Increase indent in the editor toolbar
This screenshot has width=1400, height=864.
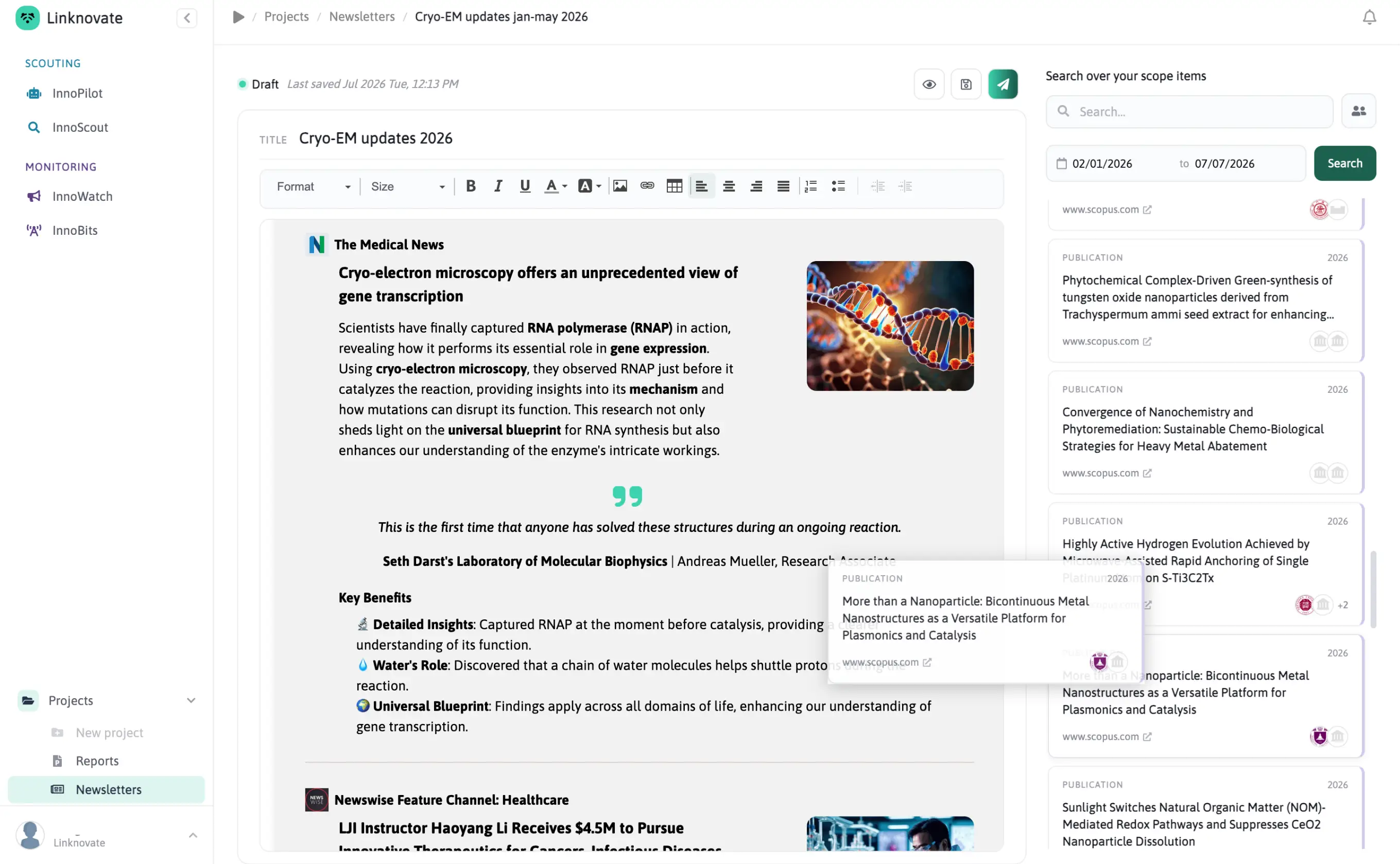click(905, 186)
